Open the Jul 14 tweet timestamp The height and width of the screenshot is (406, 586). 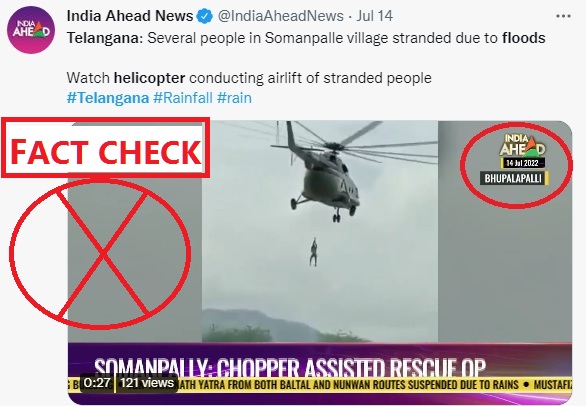(374, 16)
